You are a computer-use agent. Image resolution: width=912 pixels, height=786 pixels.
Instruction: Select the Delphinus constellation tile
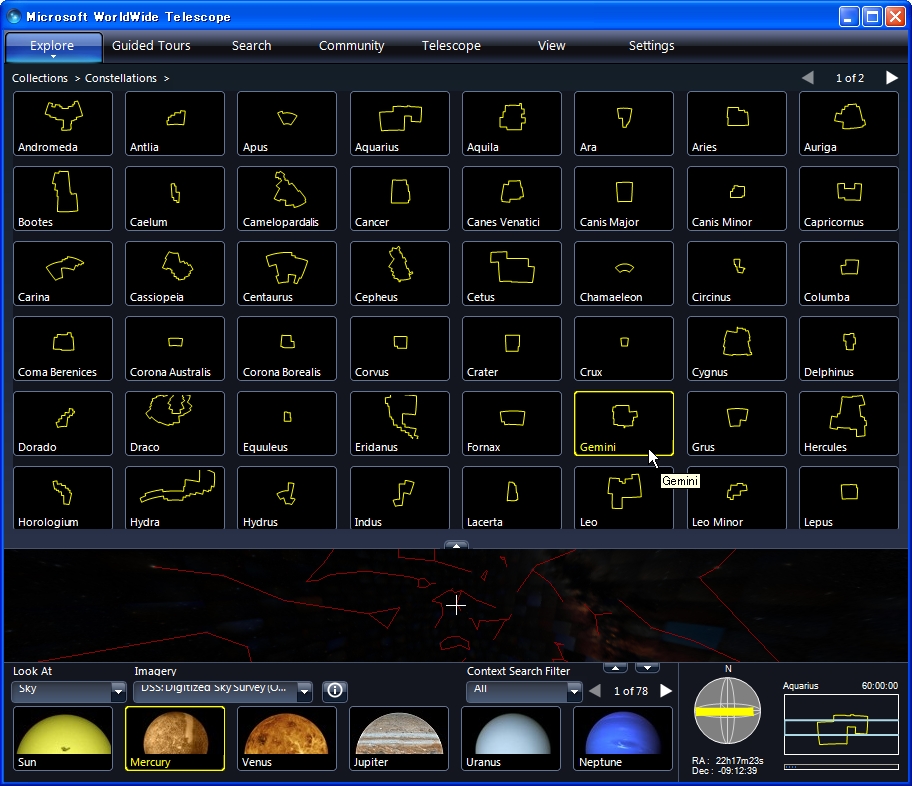[849, 348]
